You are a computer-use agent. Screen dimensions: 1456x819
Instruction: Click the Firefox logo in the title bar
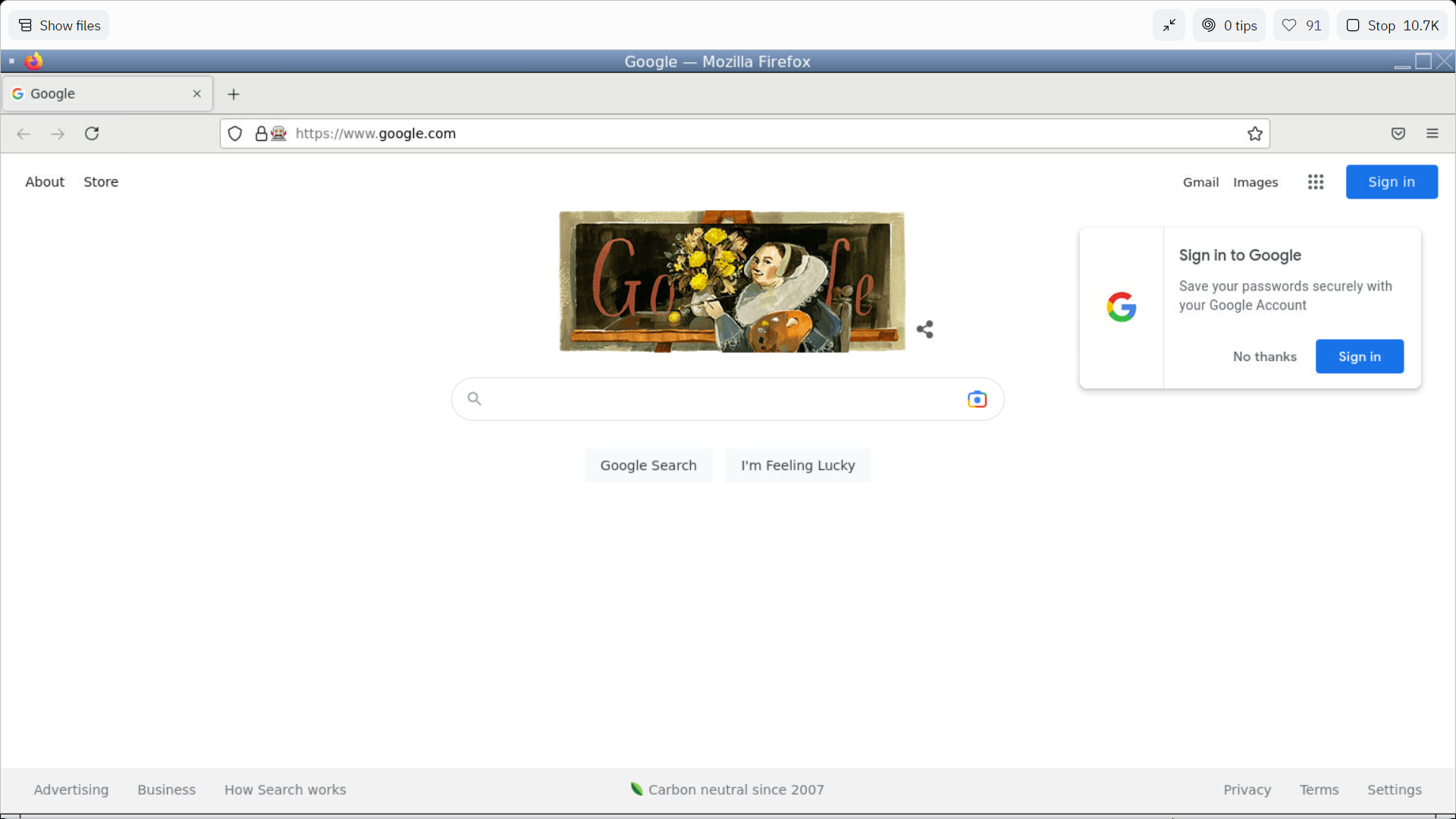[34, 61]
